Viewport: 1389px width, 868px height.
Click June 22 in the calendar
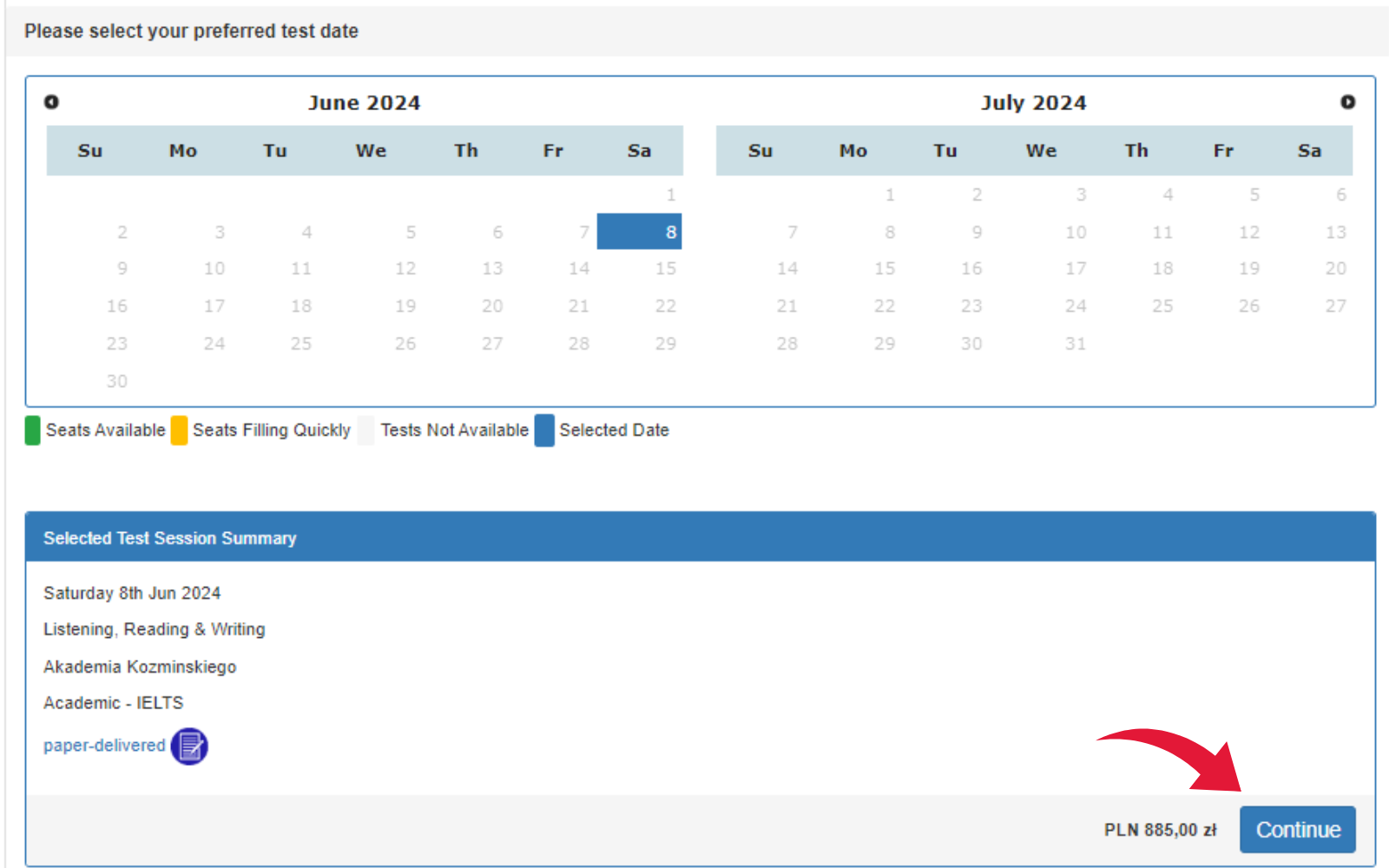pyautogui.click(x=665, y=306)
